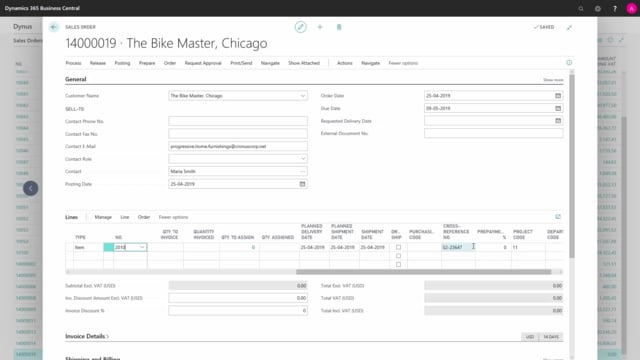The width and height of the screenshot is (640, 360).
Task: Tick the Drop Ship checkbox on third line
Action: (x=398, y=264)
